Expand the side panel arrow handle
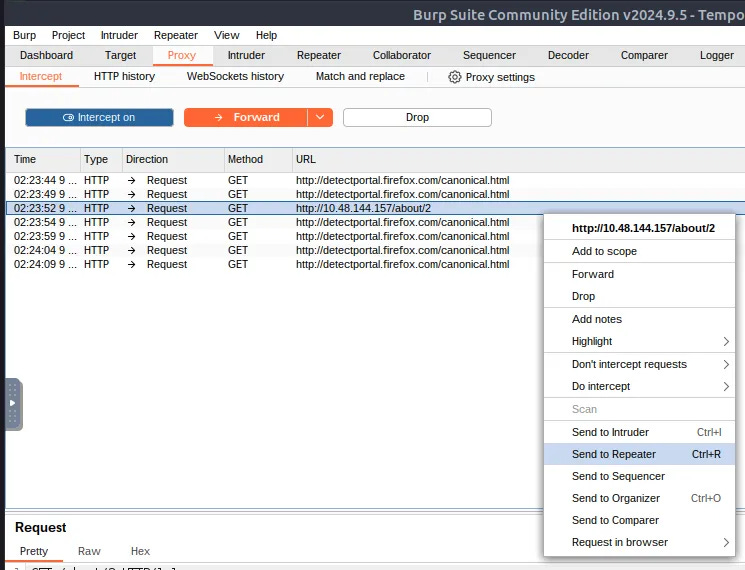This screenshot has width=745, height=570. (13, 403)
